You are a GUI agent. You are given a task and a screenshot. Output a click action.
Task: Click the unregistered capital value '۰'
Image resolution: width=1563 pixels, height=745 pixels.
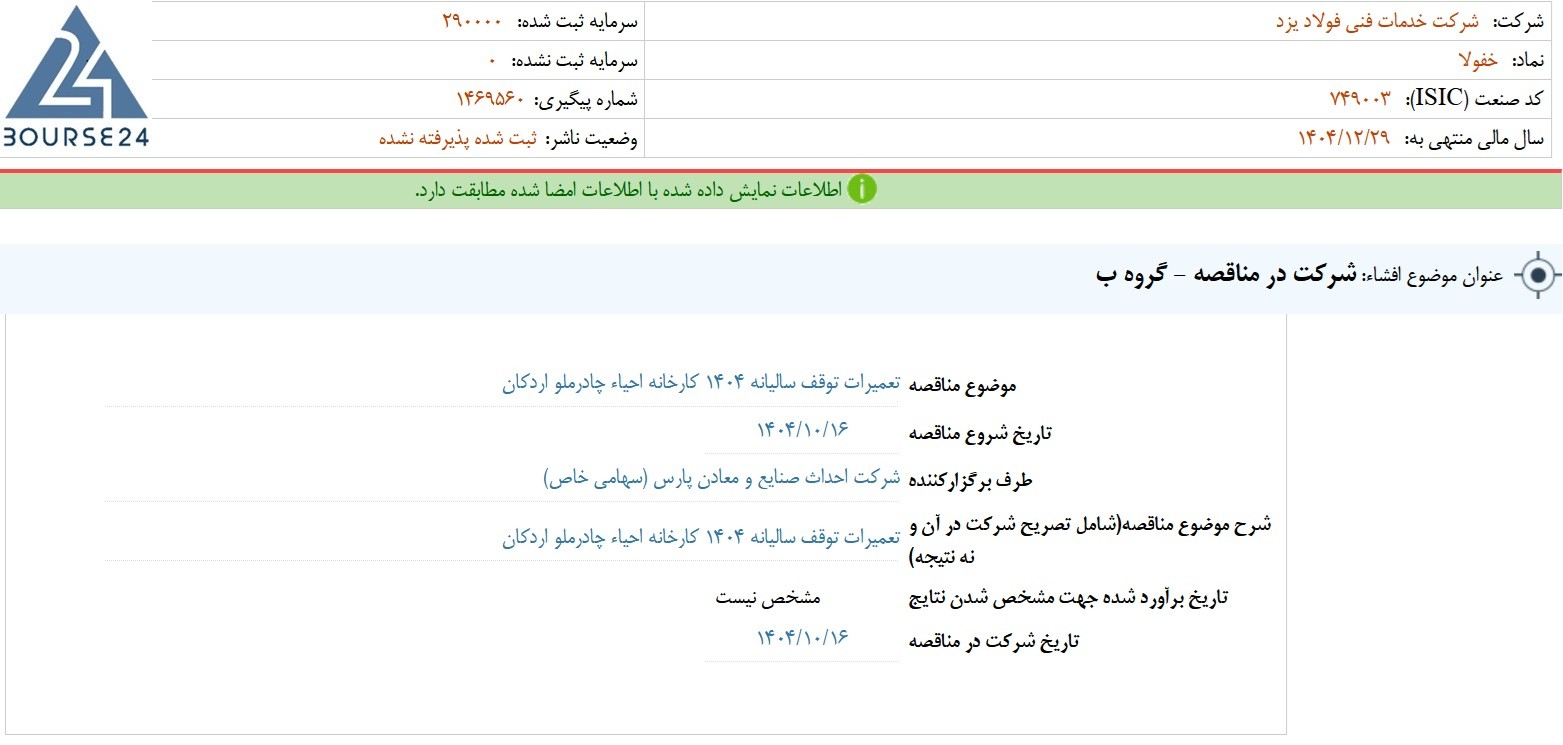point(493,60)
